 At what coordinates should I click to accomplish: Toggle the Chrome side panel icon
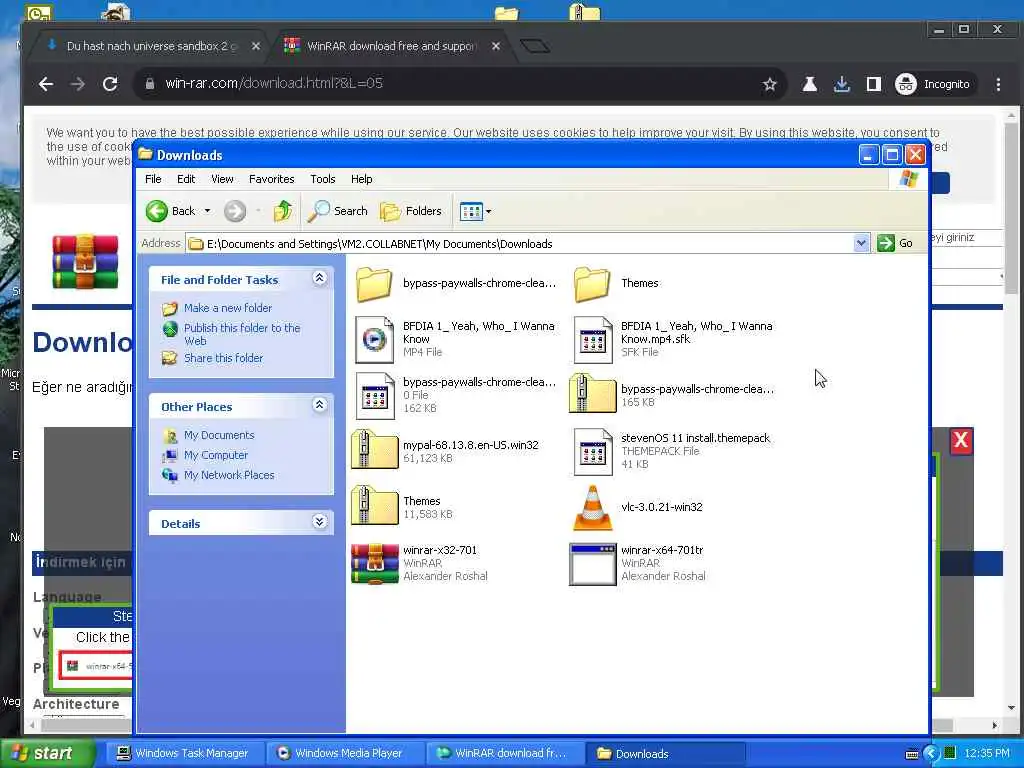tap(874, 84)
